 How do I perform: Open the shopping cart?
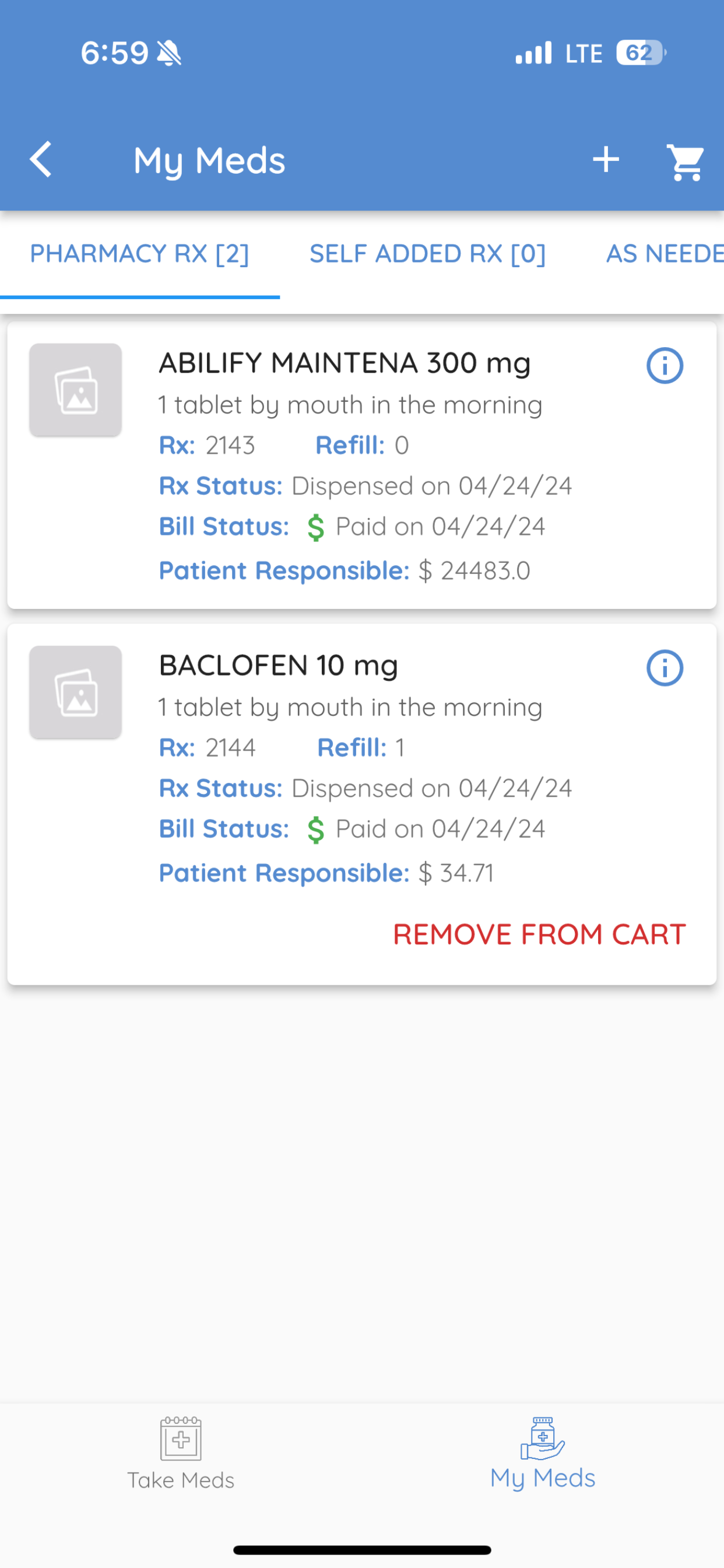click(x=686, y=162)
